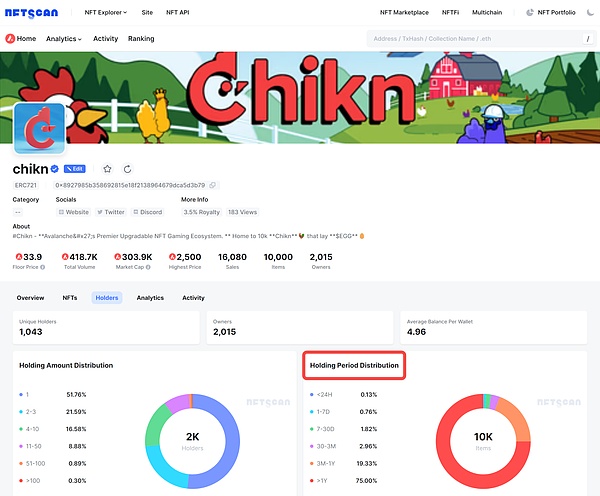This screenshot has width=600, height=496.
Task: Click the address search input field
Action: [470, 38]
